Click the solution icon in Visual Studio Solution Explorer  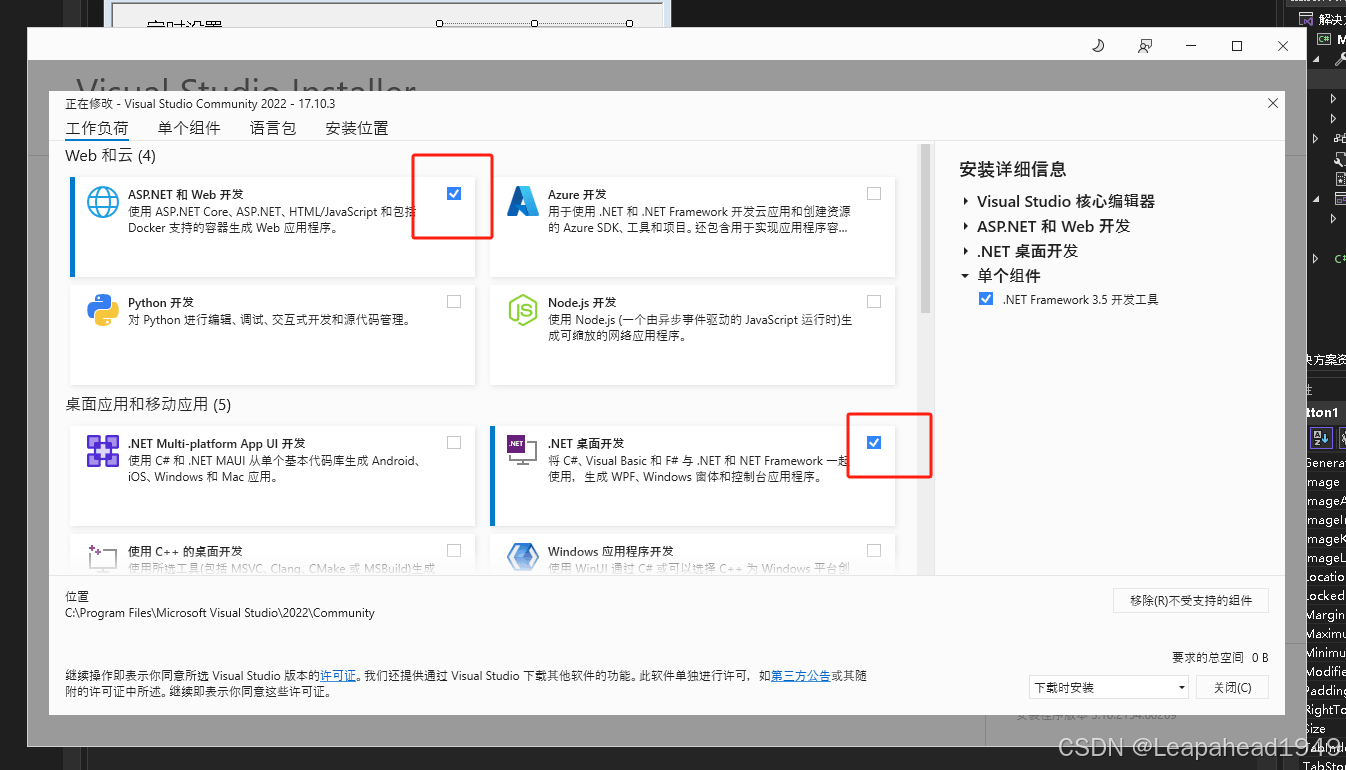(1305, 19)
